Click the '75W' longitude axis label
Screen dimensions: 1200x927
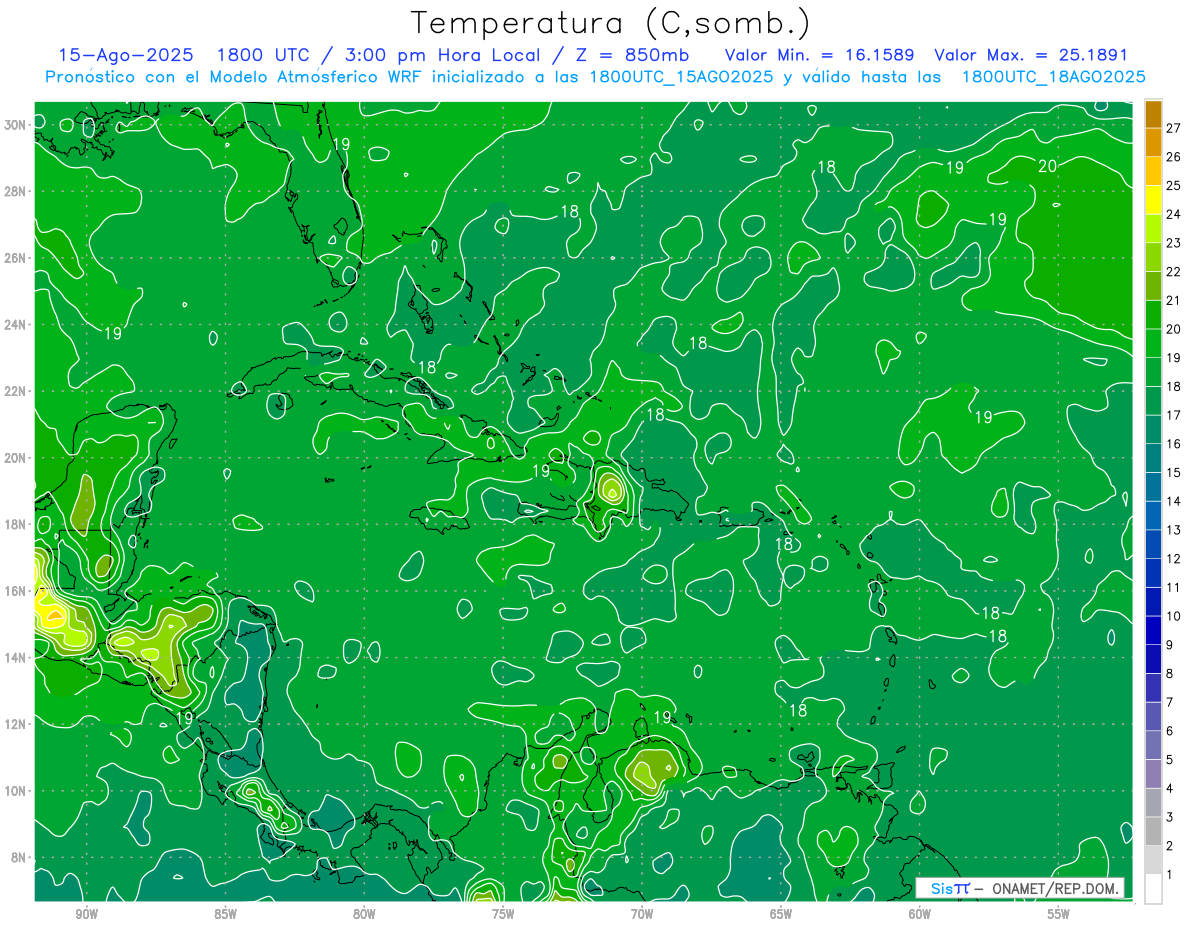pyautogui.click(x=503, y=914)
